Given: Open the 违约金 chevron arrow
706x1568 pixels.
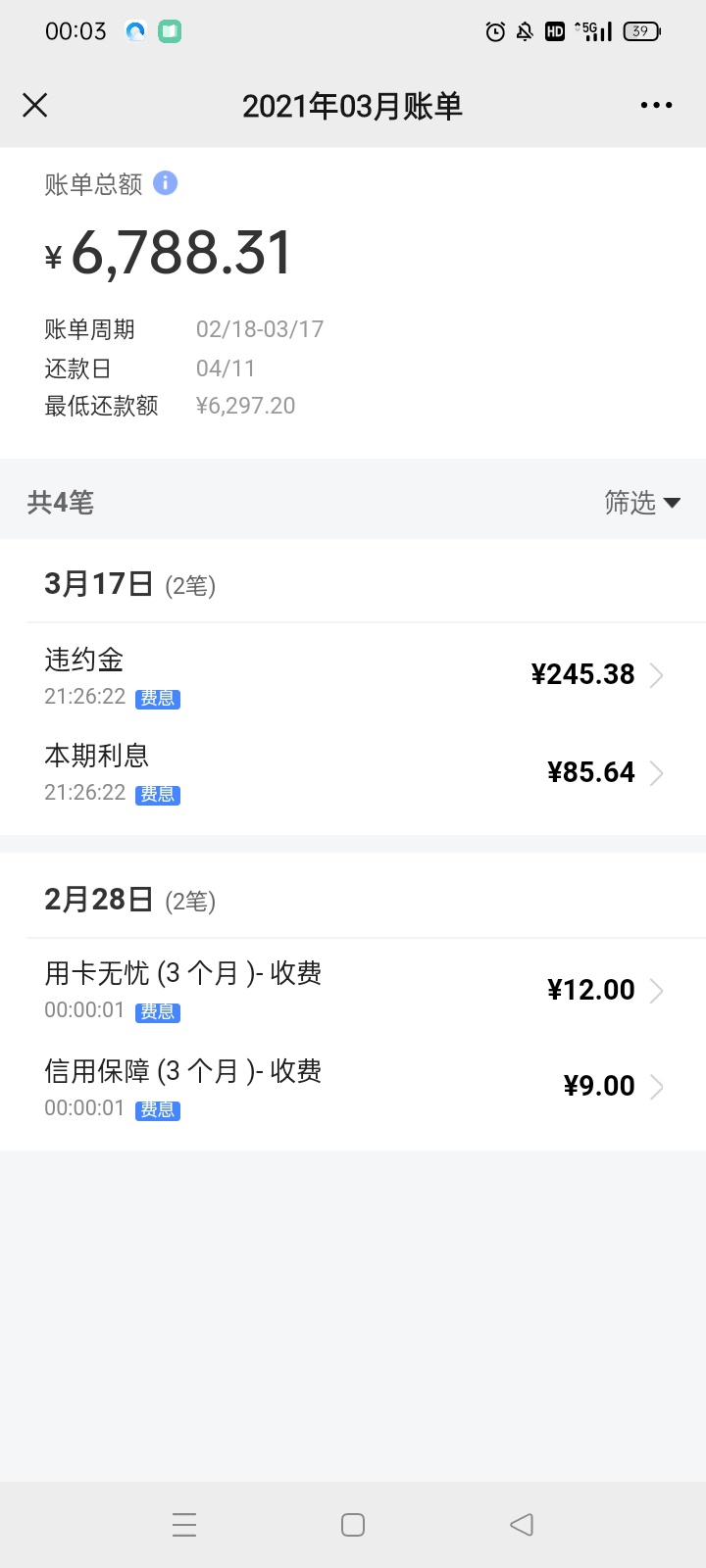Looking at the screenshot, I should pos(657,675).
